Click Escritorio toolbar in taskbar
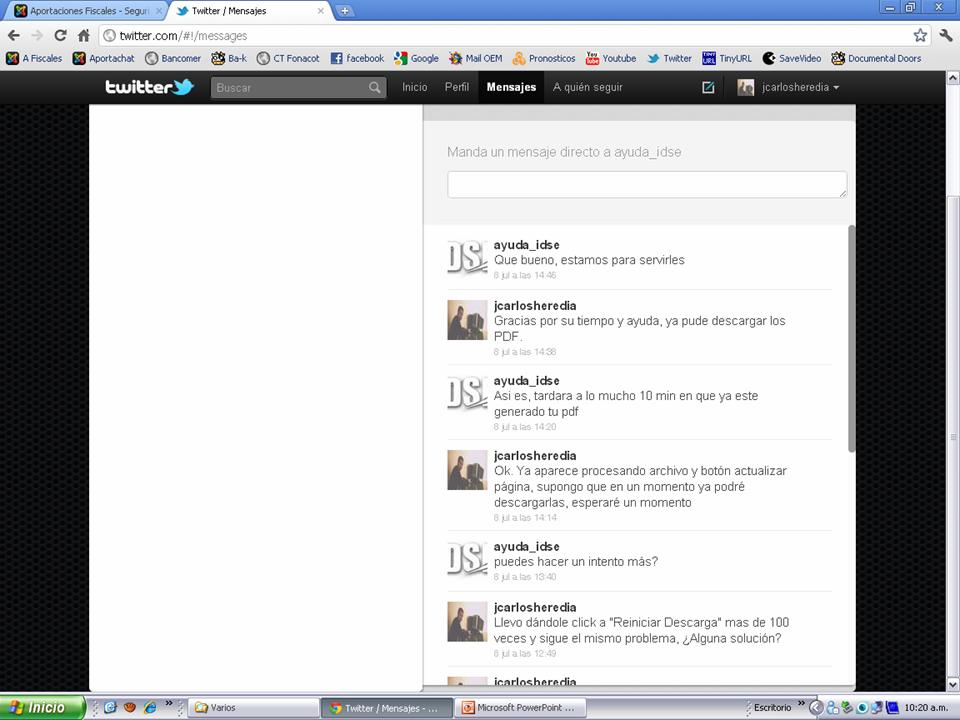This screenshot has height=720, width=960. point(772,708)
